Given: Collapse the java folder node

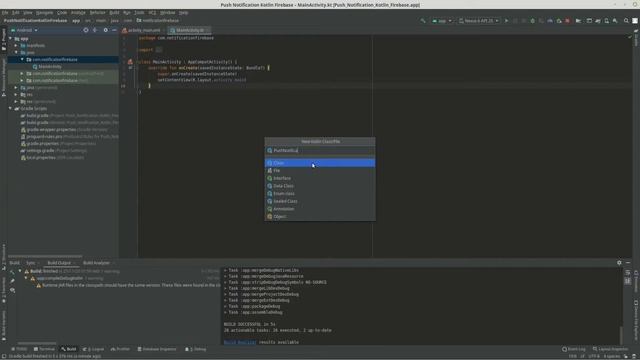Looking at the screenshot, I should click(16, 53).
